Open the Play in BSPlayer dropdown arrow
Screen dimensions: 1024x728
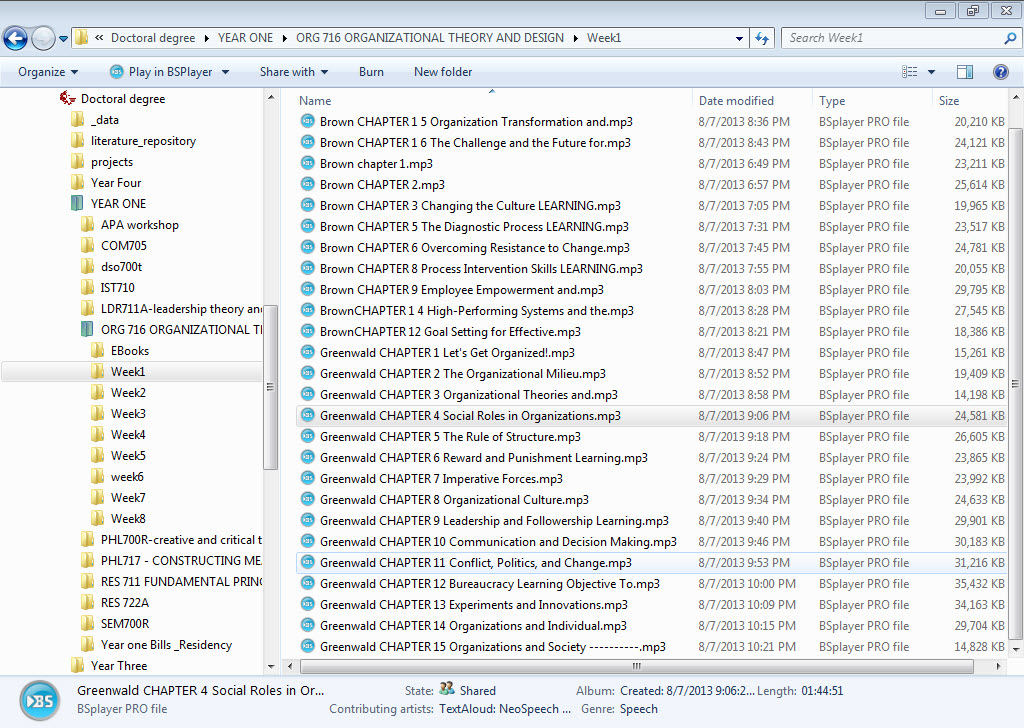[225, 72]
